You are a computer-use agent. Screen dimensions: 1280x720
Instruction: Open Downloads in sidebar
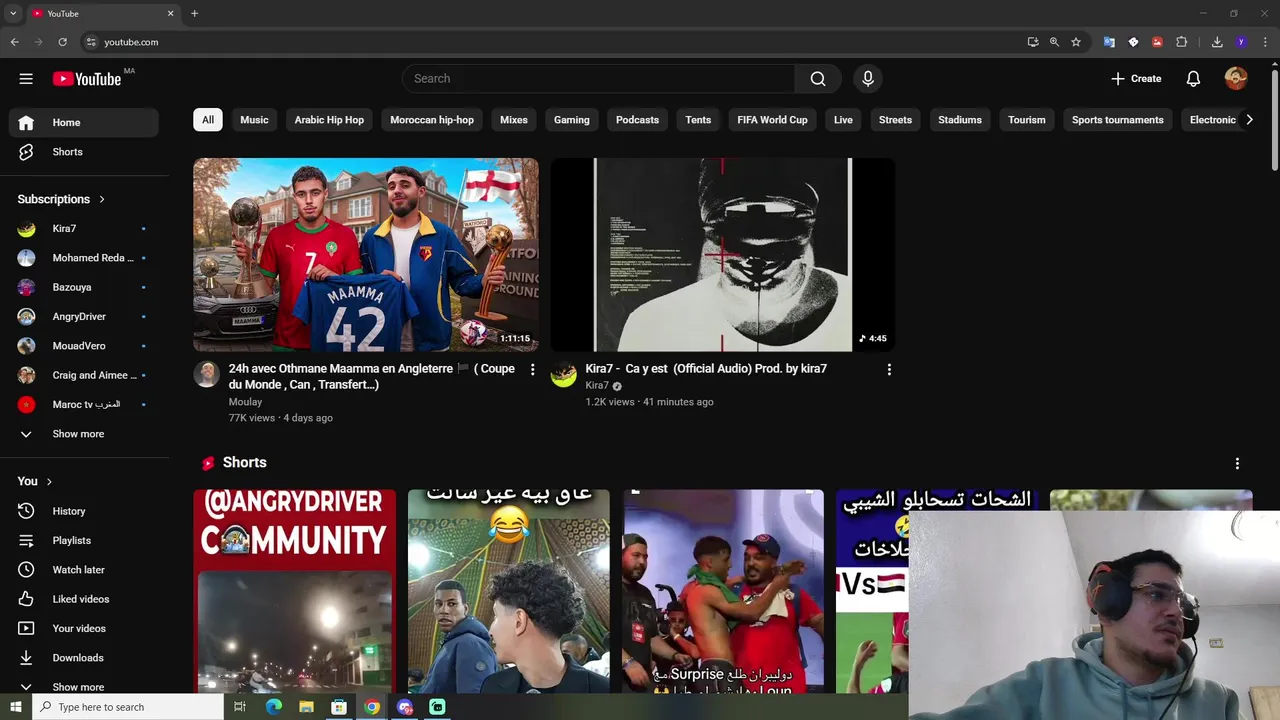84,658
